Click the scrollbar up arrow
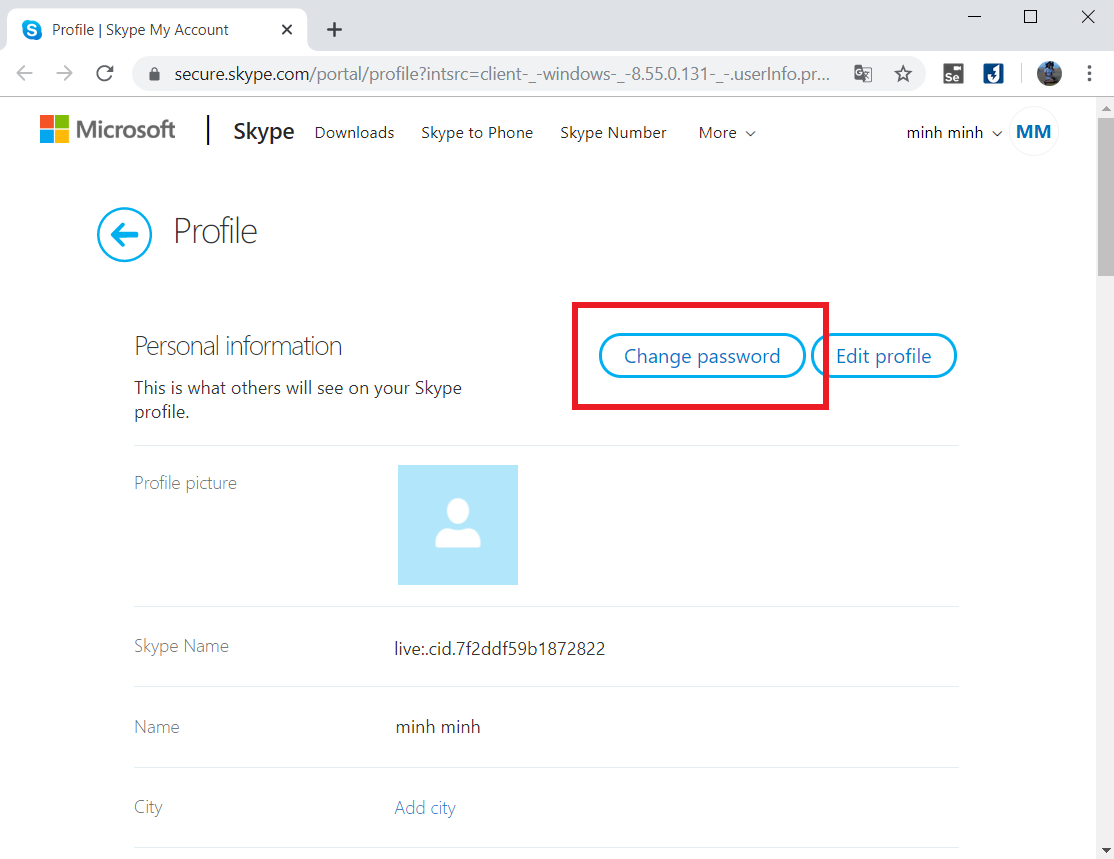The image size is (1114, 859). coord(1105,109)
